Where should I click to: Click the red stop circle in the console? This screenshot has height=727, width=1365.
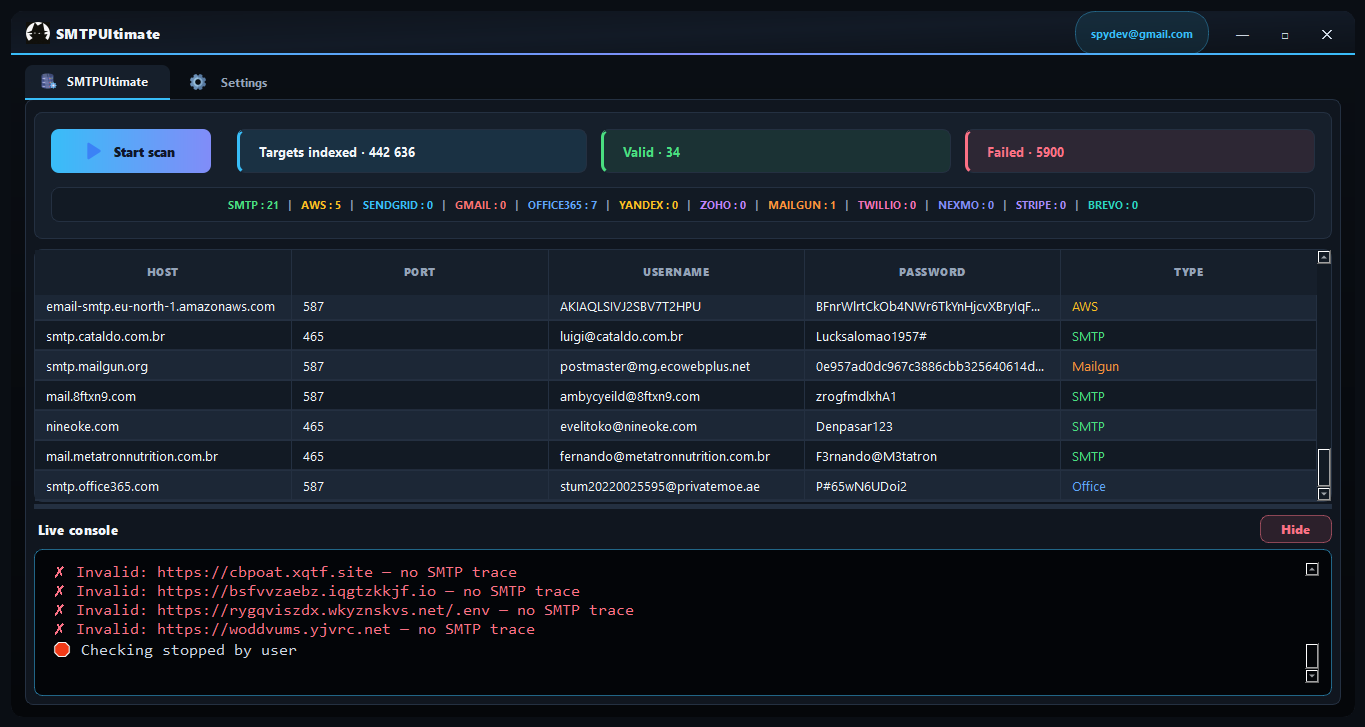pos(62,650)
